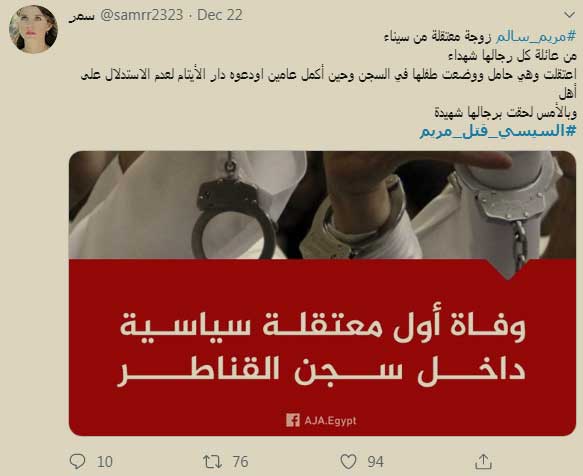Click the @samrr2323 username handle
Image resolution: width=583 pixels, height=476 pixels.
point(142,15)
